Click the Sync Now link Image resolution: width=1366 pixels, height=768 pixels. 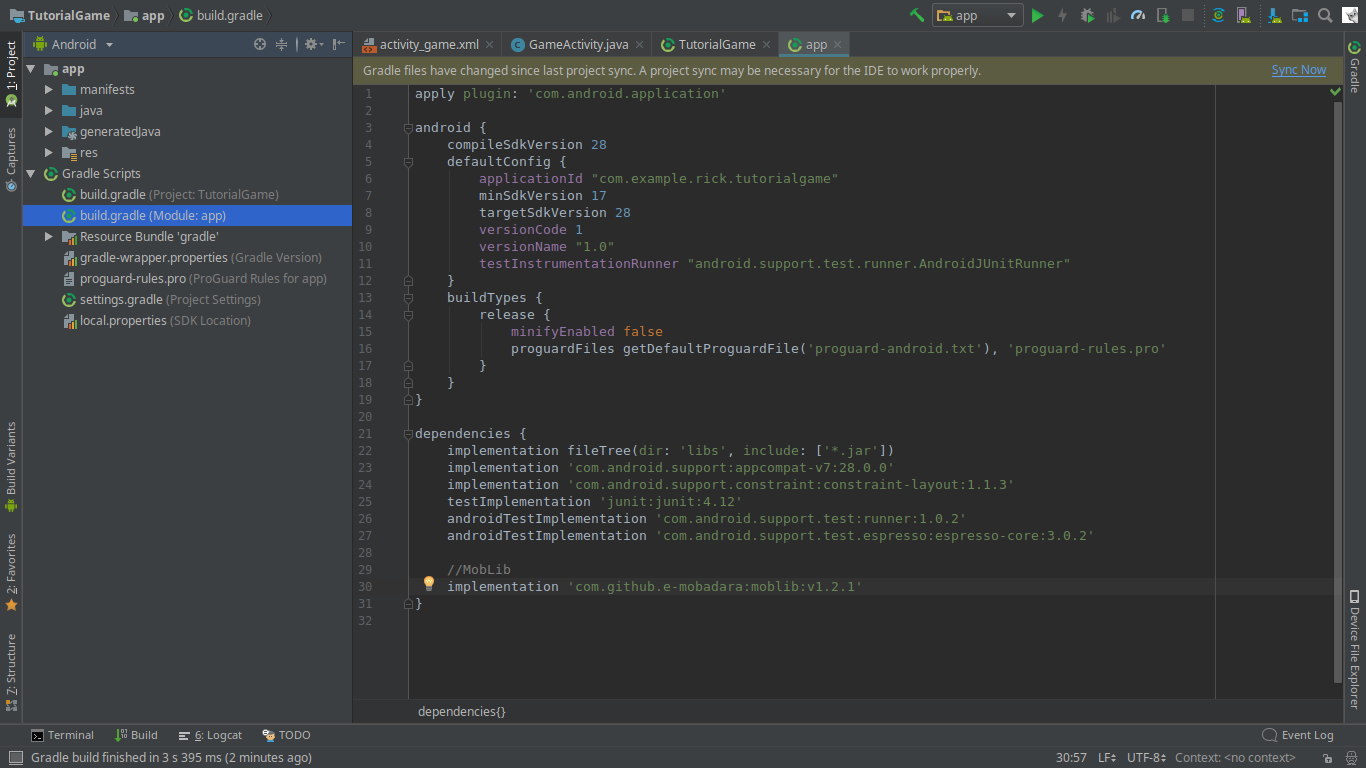click(x=1298, y=70)
